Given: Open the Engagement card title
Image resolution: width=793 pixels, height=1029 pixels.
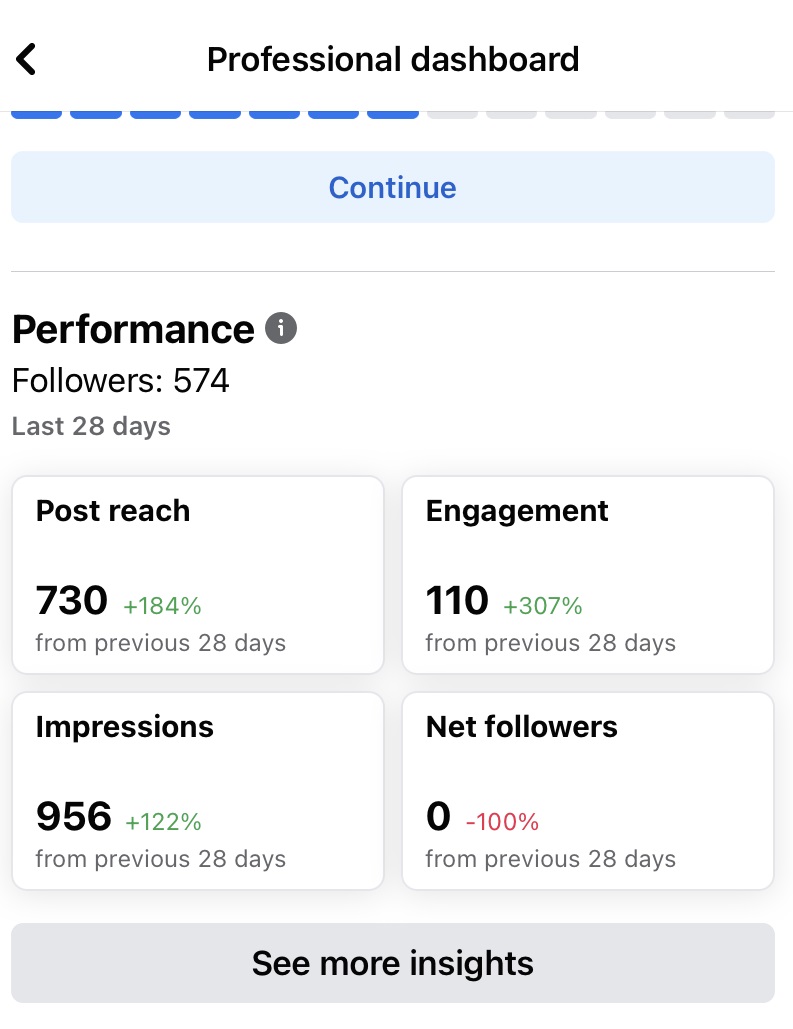Looking at the screenshot, I should point(517,511).
